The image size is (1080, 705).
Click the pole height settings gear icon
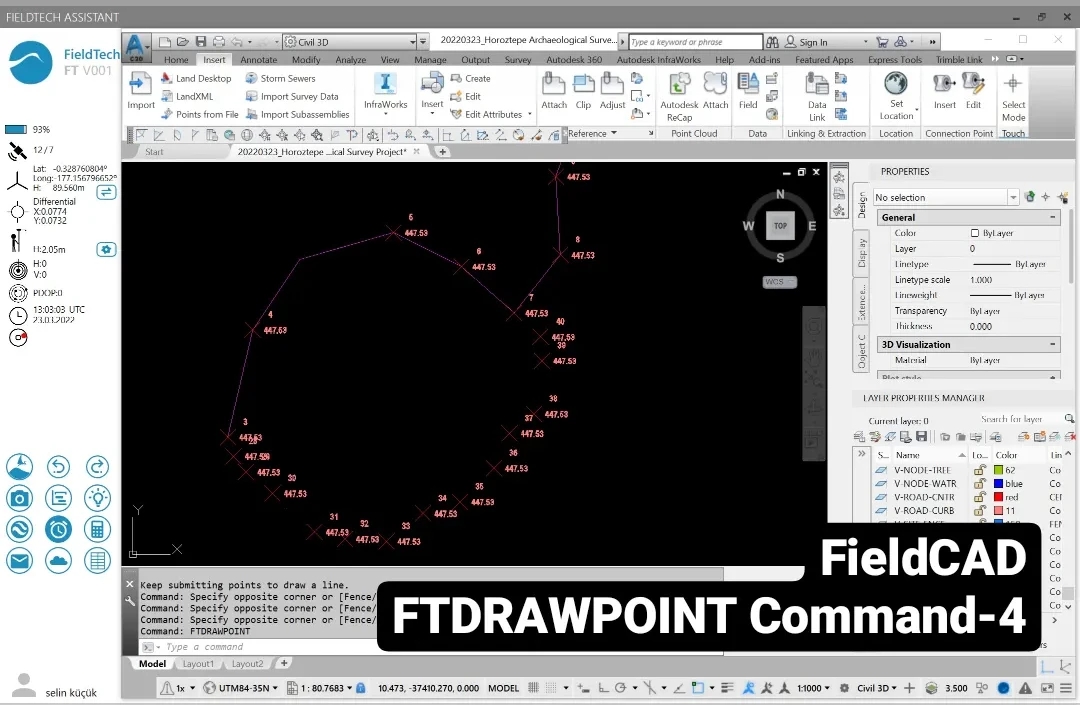coord(106,249)
